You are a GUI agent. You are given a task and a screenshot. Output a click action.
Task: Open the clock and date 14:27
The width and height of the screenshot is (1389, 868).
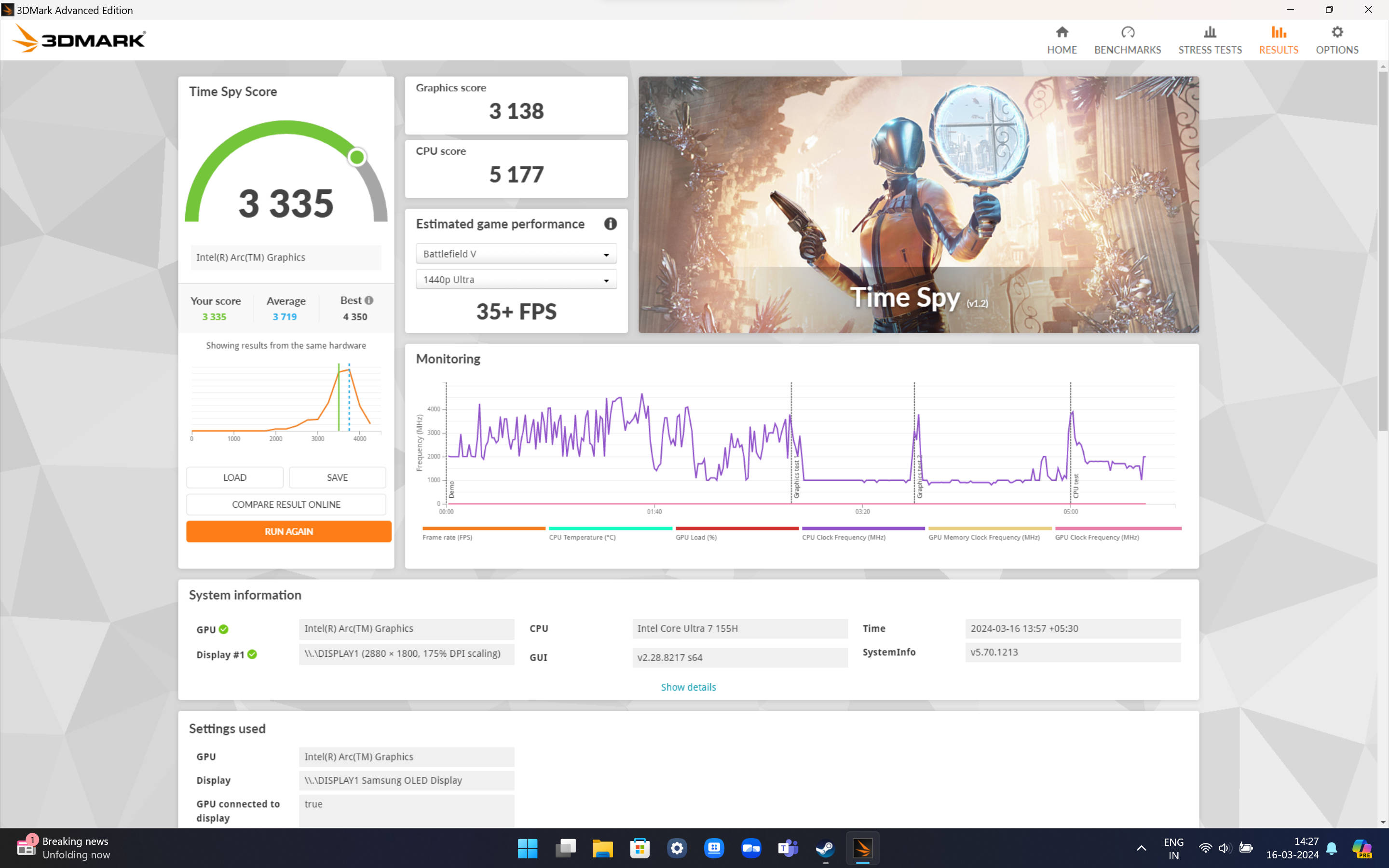[x=1292, y=848]
